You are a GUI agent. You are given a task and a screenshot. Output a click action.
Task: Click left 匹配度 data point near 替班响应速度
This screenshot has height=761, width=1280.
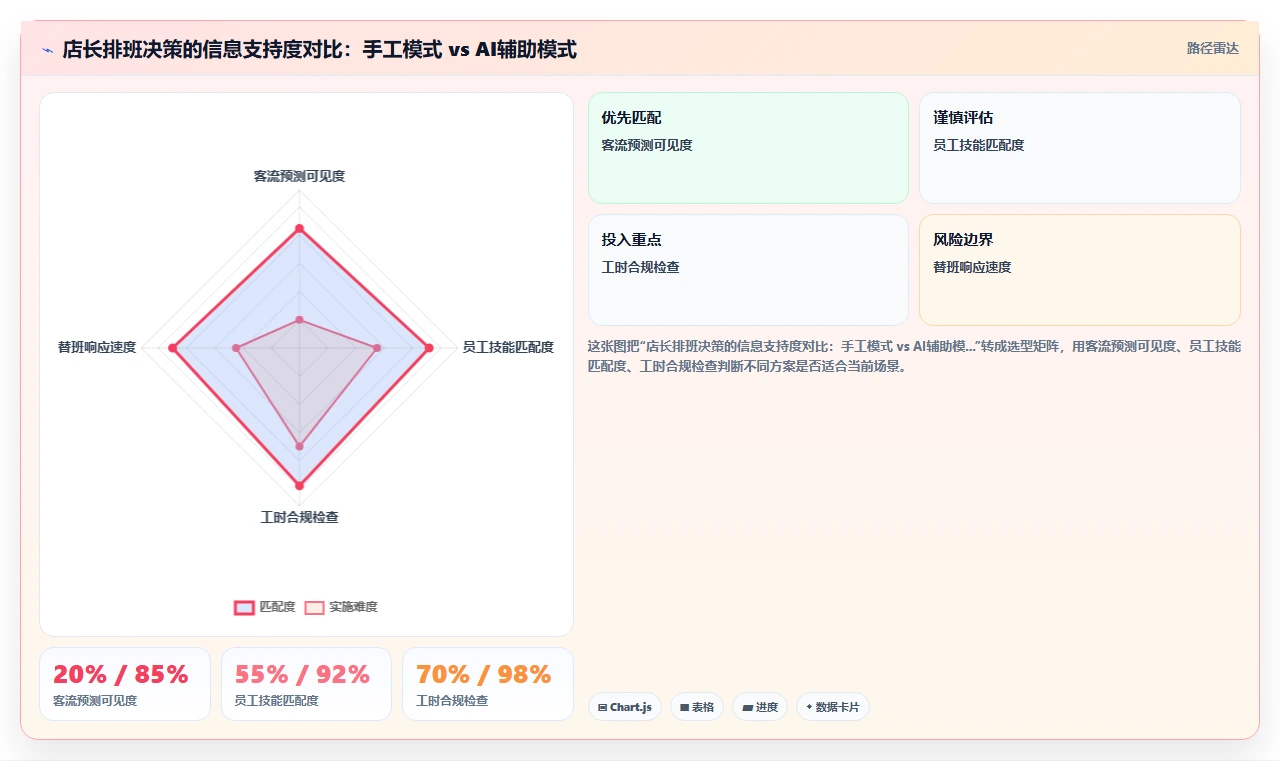[173, 348]
